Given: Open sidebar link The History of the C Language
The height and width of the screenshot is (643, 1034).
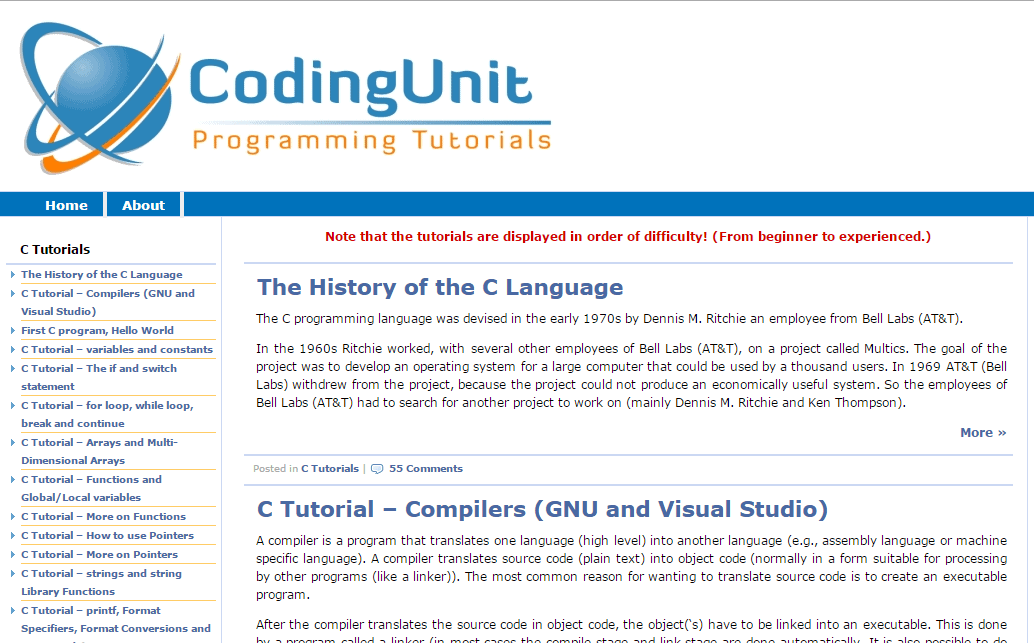Looking at the screenshot, I should (102, 274).
